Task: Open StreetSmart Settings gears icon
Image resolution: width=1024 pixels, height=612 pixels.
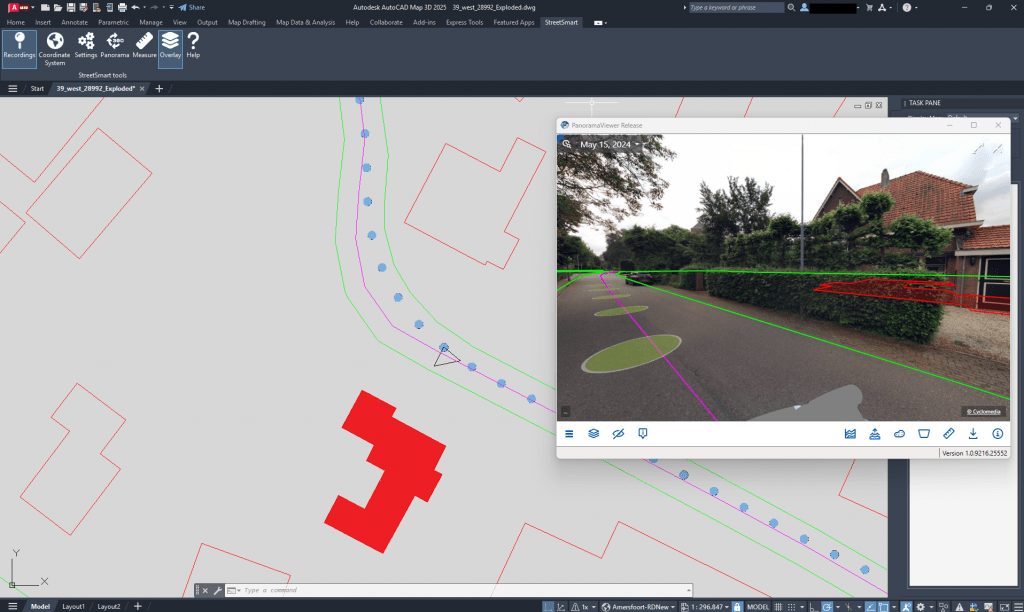Action: [86, 46]
